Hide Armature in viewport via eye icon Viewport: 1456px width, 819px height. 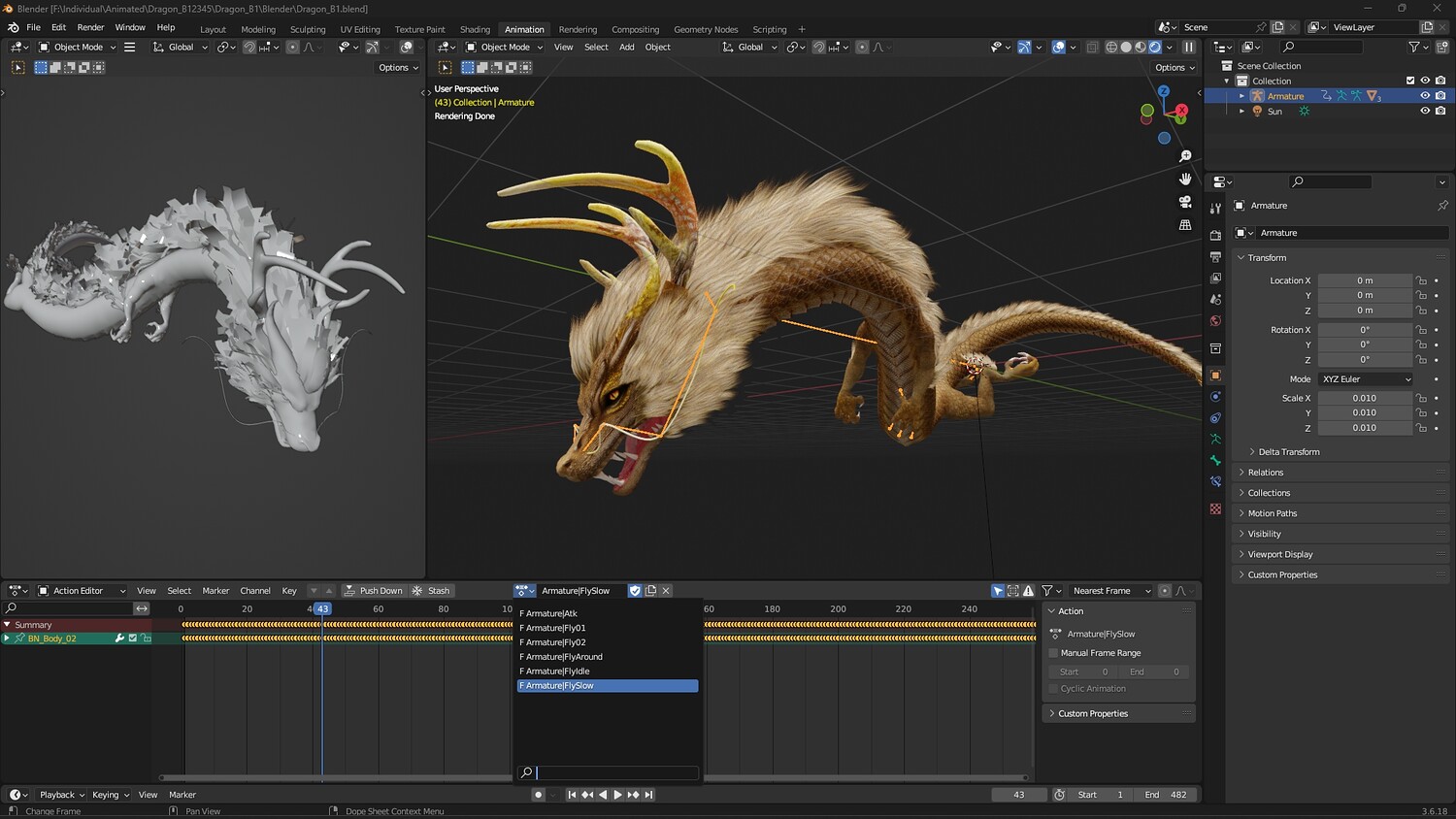[1425, 96]
